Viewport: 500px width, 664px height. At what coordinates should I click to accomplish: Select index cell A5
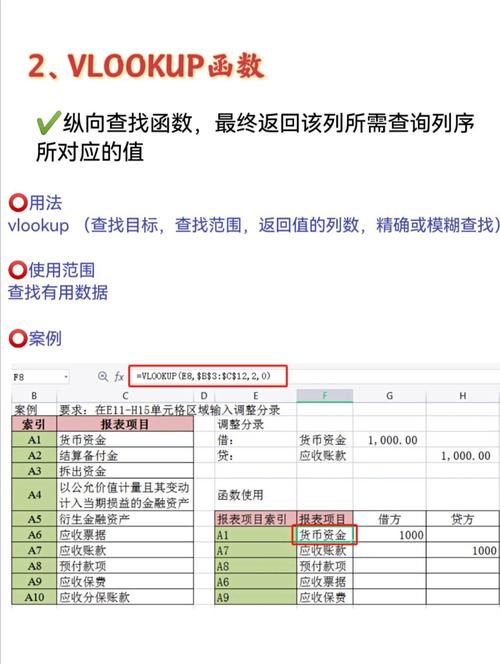[x=34, y=519]
